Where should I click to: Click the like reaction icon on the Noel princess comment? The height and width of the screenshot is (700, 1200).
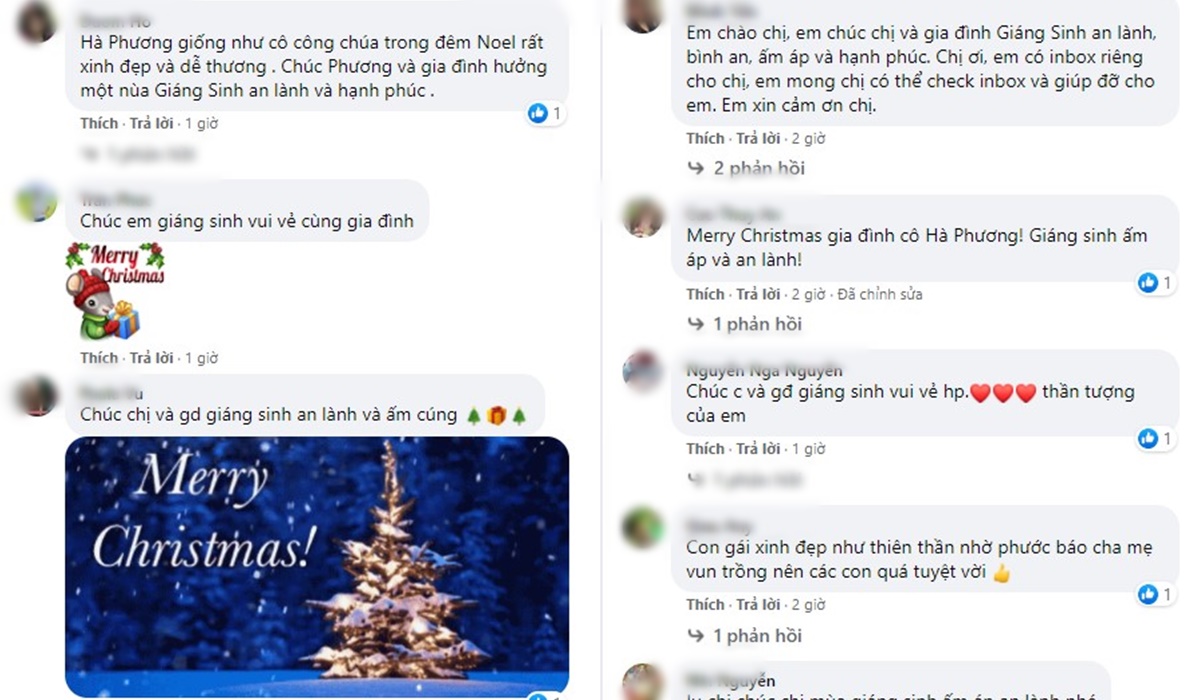pyautogui.click(x=538, y=113)
